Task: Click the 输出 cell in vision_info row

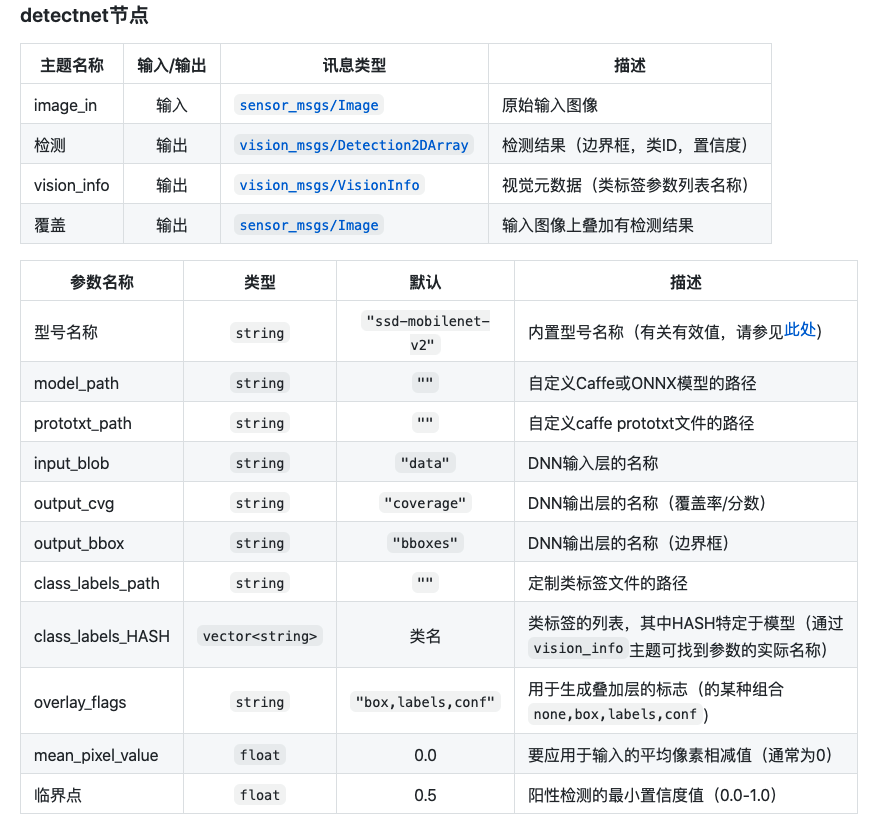Action: 172,185
